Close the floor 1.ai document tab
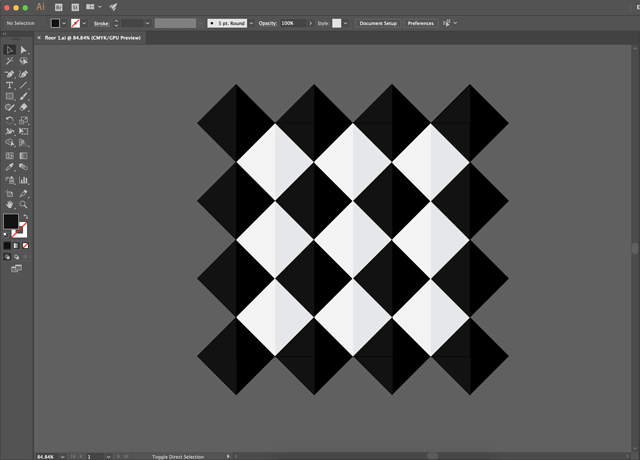The width and height of the screenshot is (640, 460). pos(39,38)
